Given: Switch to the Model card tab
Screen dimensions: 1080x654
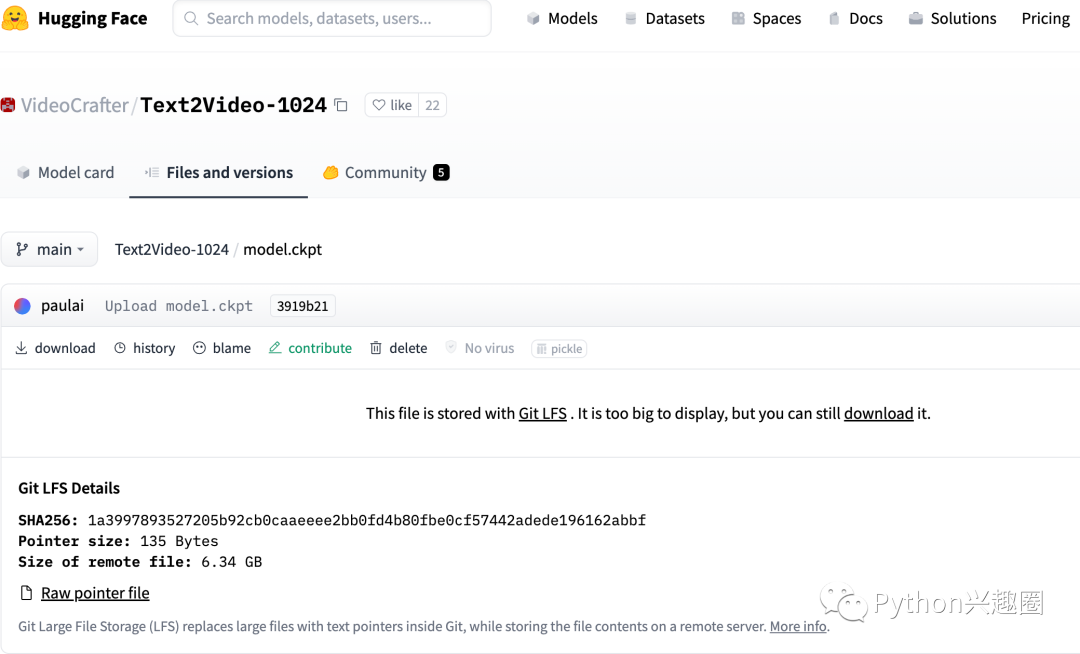Looking at the screenshot, I should [x=65, y=173].
